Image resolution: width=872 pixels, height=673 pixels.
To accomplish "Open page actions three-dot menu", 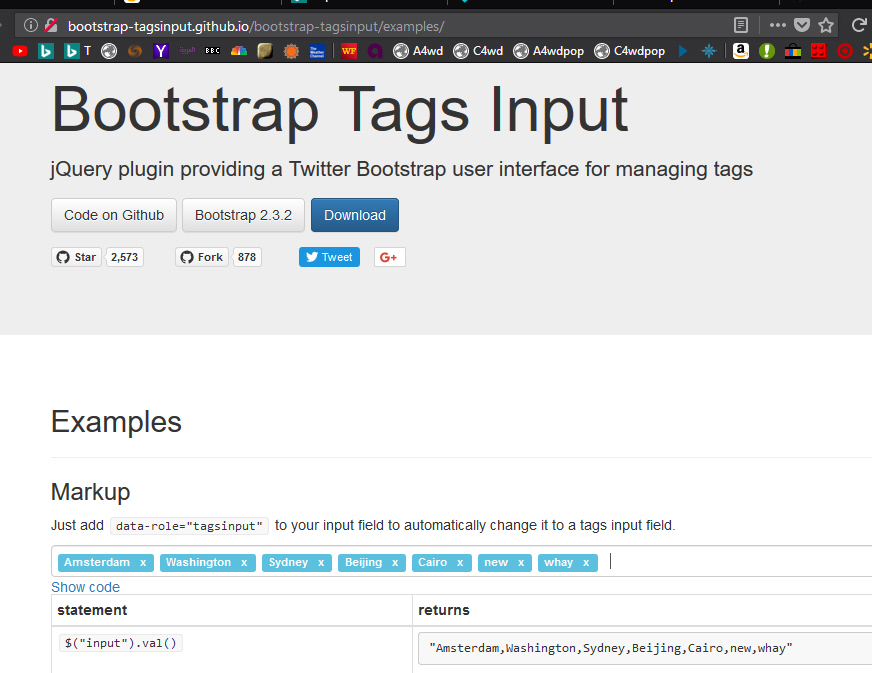I will coord(778,25).
